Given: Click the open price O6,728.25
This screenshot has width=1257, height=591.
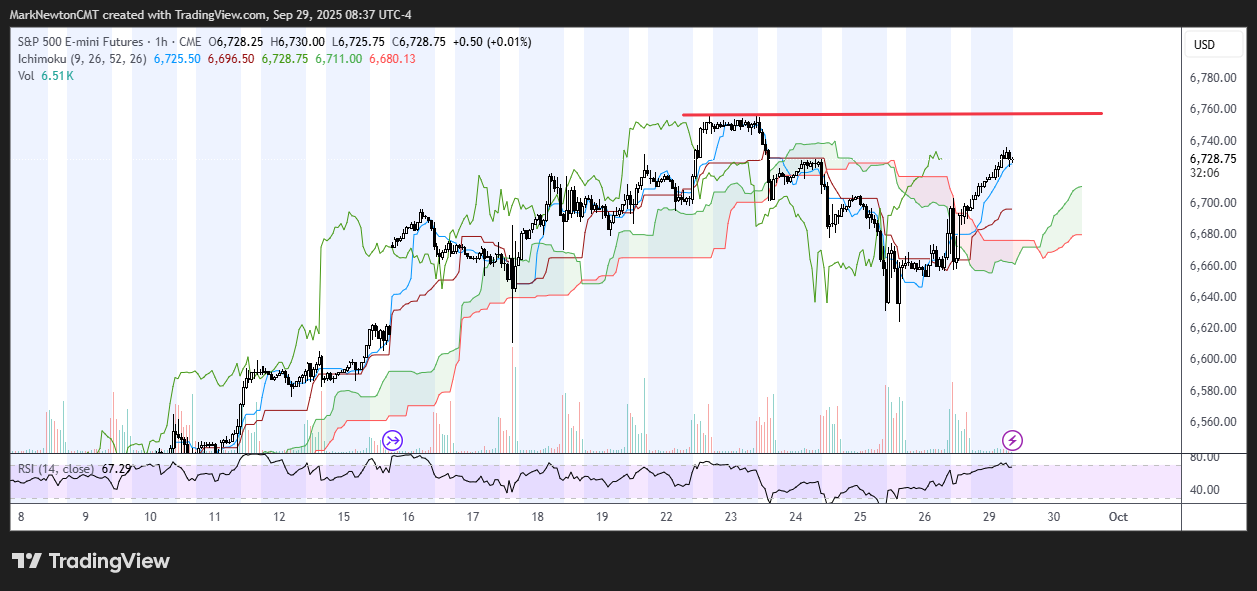Looking at the screenshot, I should 236,42.
